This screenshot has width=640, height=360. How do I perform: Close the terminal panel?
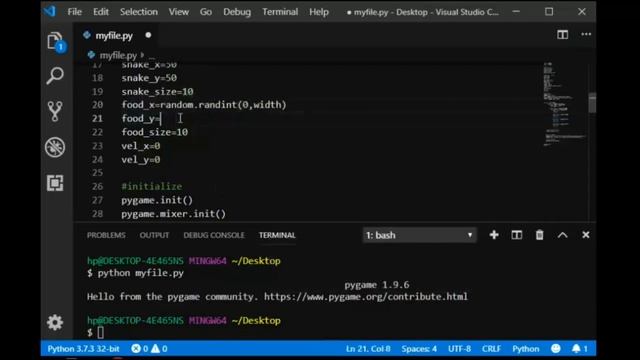pyautogui.click(x=586, y=235)
